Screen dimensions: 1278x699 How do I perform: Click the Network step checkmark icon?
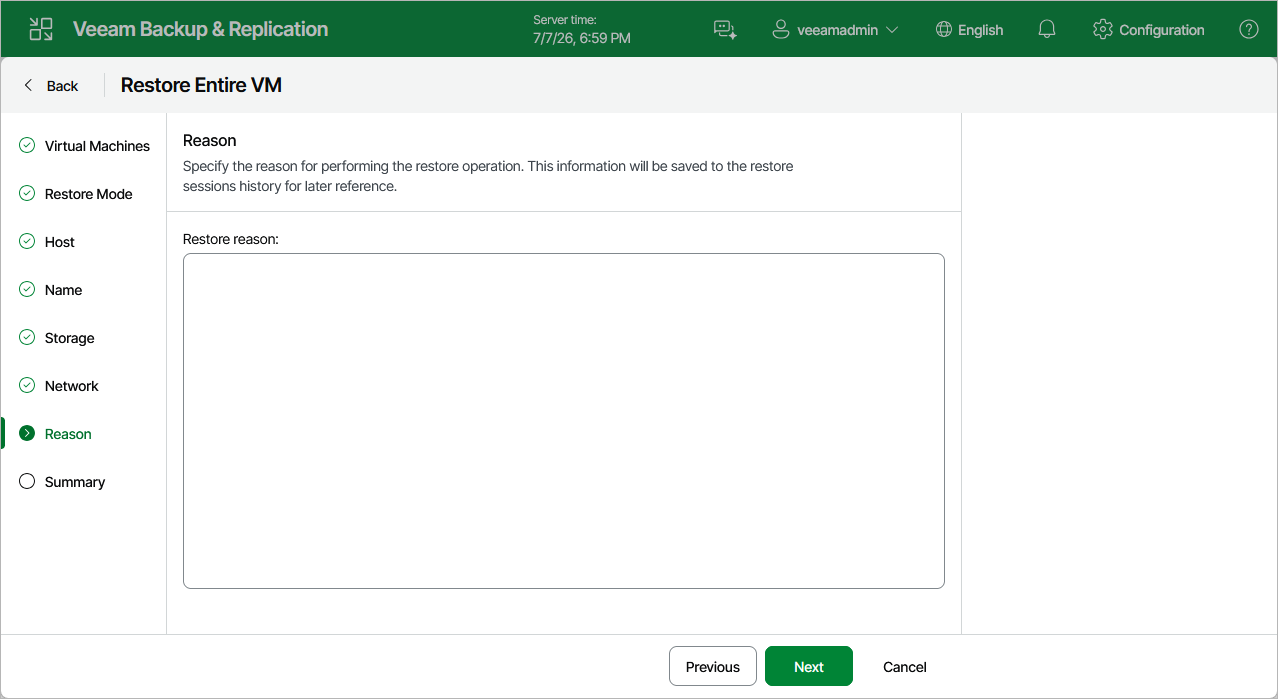pos(27,385)
